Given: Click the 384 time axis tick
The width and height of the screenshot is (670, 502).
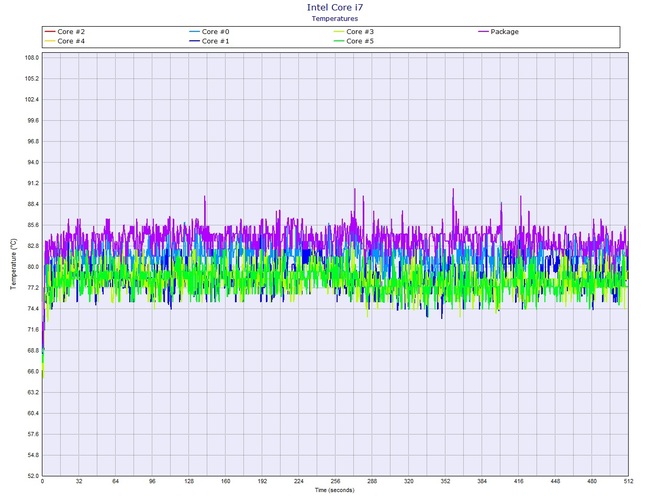Looking at the screenshot, I should pyautogui.click(x=482, y=481).
